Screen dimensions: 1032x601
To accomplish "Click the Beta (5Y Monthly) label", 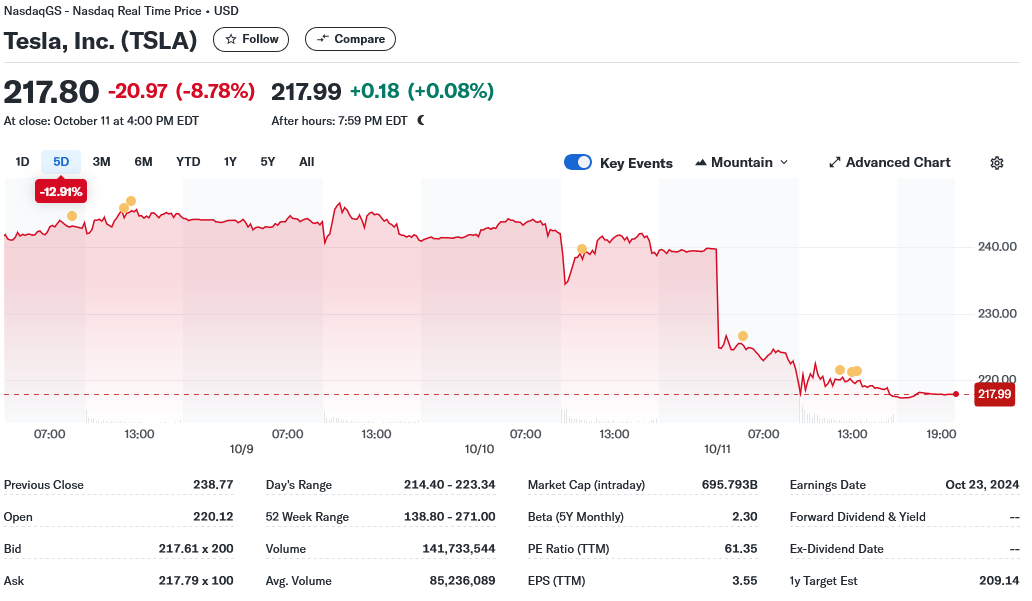I will pyautogui.click(x=576, y=517).
